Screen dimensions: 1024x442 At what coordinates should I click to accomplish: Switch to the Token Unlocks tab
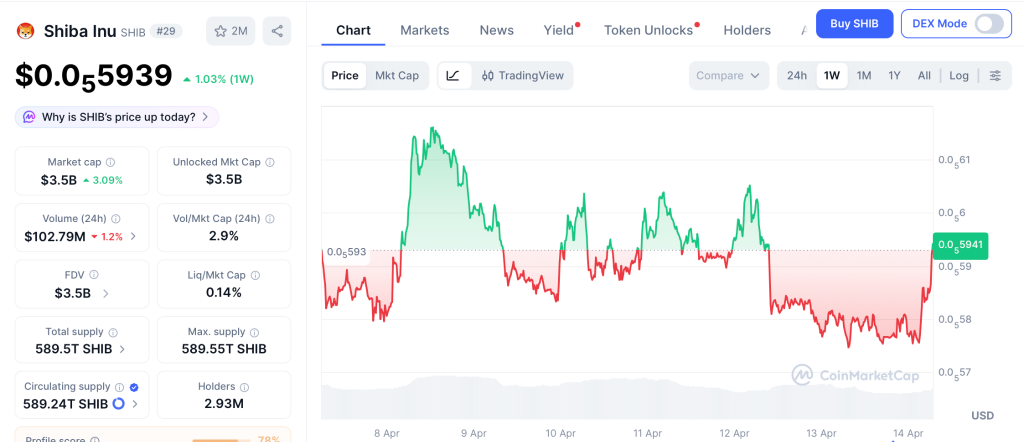coord(648,30)
